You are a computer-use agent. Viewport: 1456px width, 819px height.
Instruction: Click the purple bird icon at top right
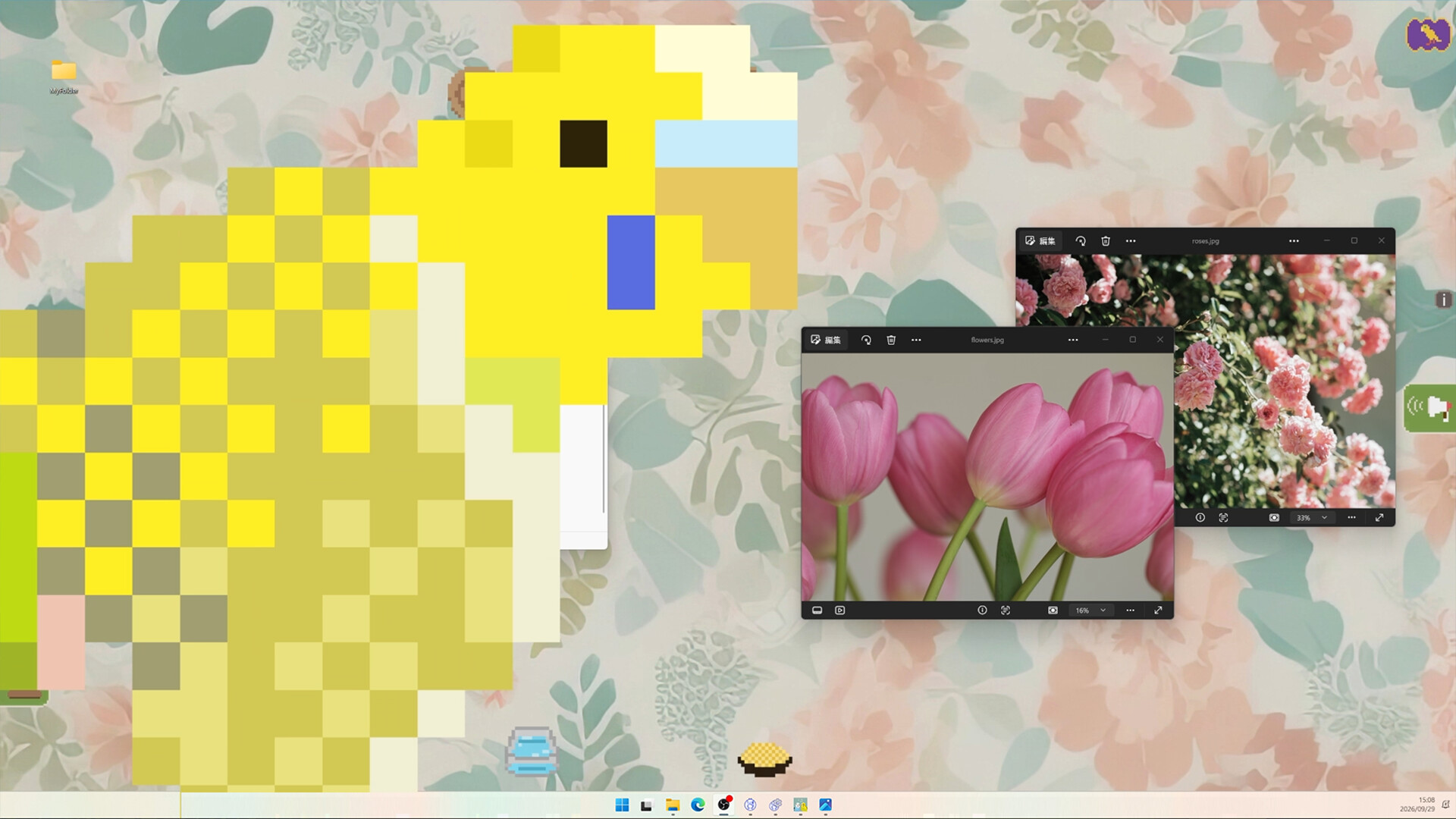click(x=1428, y=35)
